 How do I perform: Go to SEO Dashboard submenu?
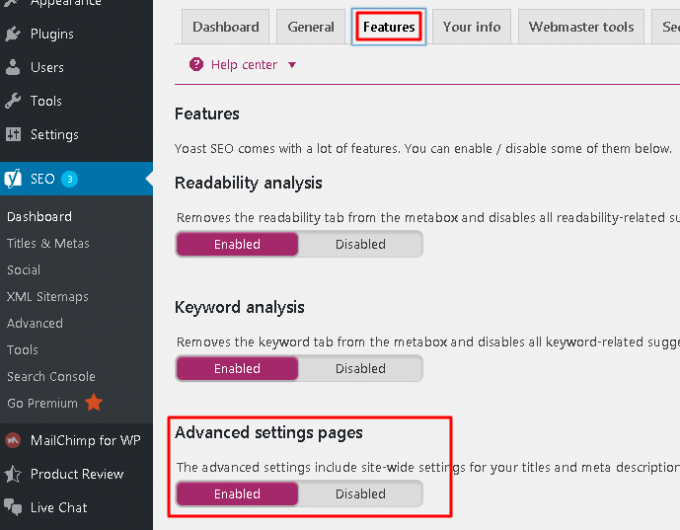tap(39, 216)
